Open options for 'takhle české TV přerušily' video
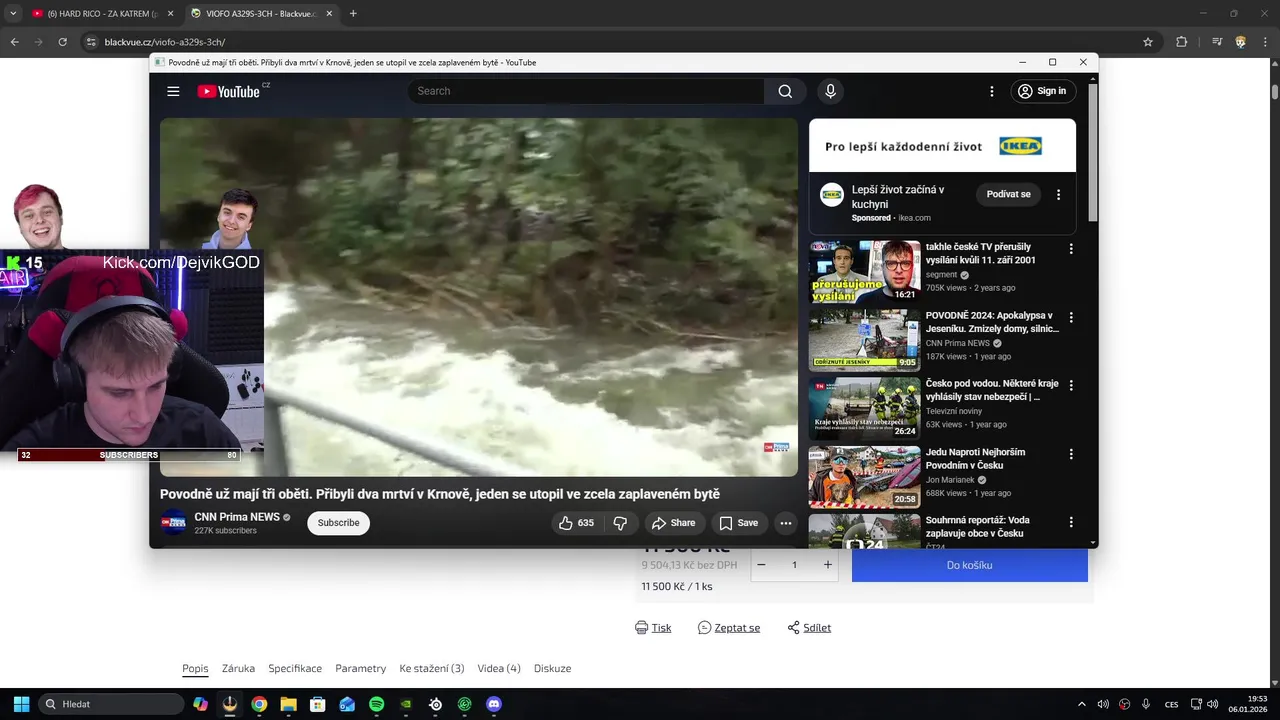The height and width of the screenshot is (720, 1280). [x=1071, y=249]
